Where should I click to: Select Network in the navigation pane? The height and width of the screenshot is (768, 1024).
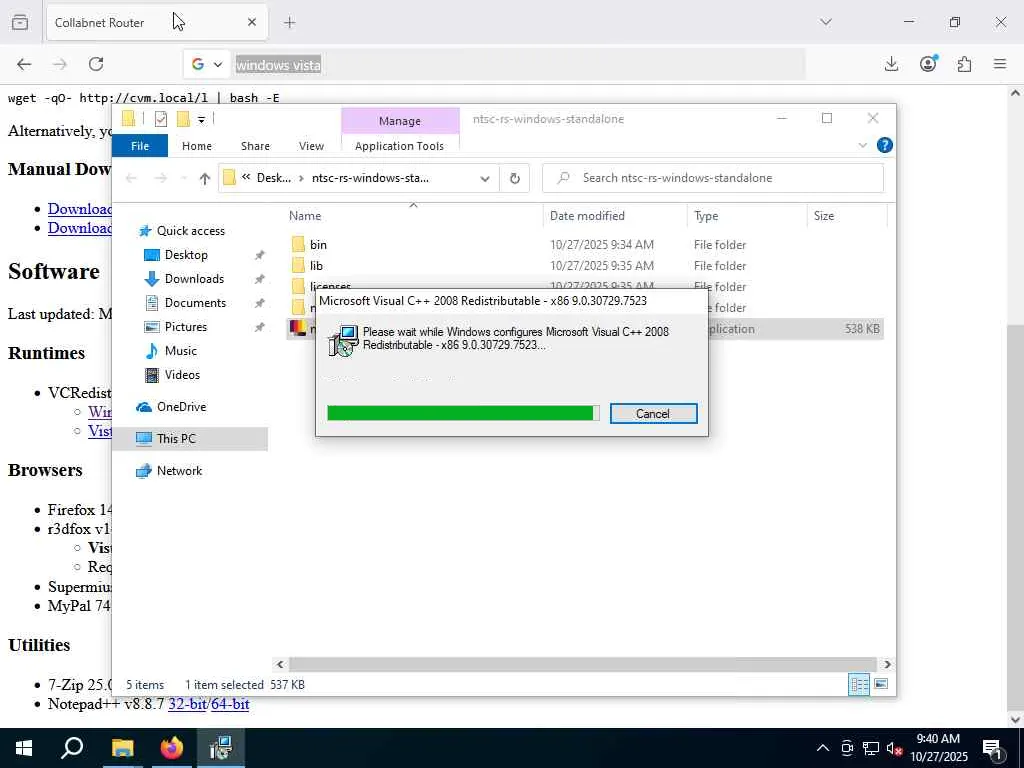(x=179, y=471)
